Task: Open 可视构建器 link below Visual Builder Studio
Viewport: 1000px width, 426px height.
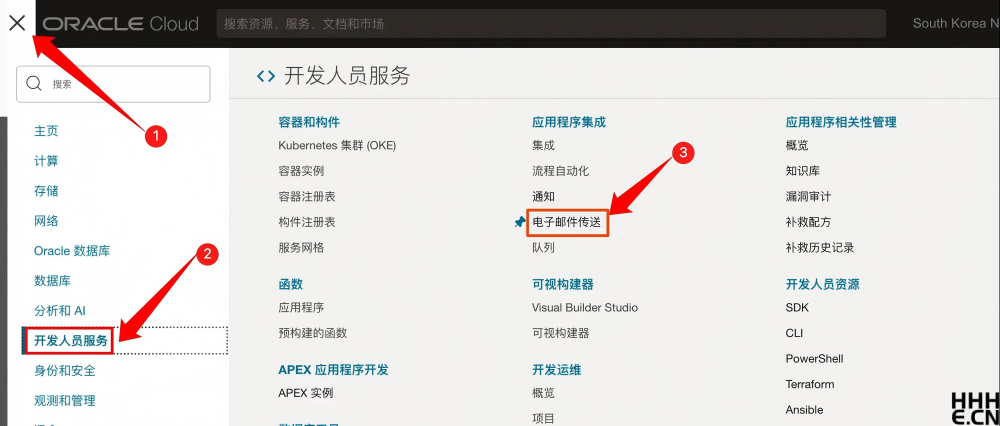Action: (x=561, y=333)
